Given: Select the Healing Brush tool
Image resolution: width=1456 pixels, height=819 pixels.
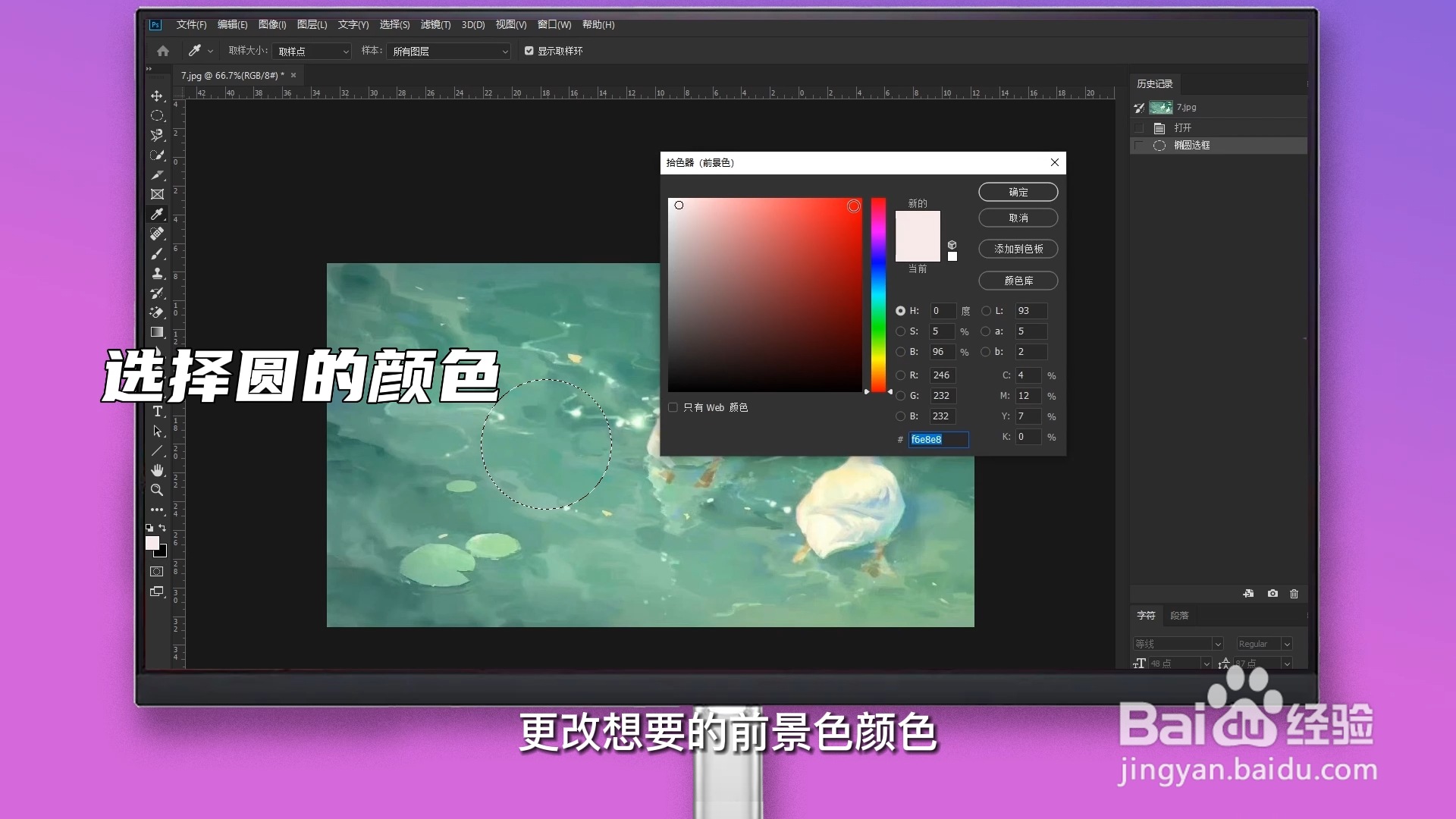Looking at the screenshot, I should tap(157, 234).
